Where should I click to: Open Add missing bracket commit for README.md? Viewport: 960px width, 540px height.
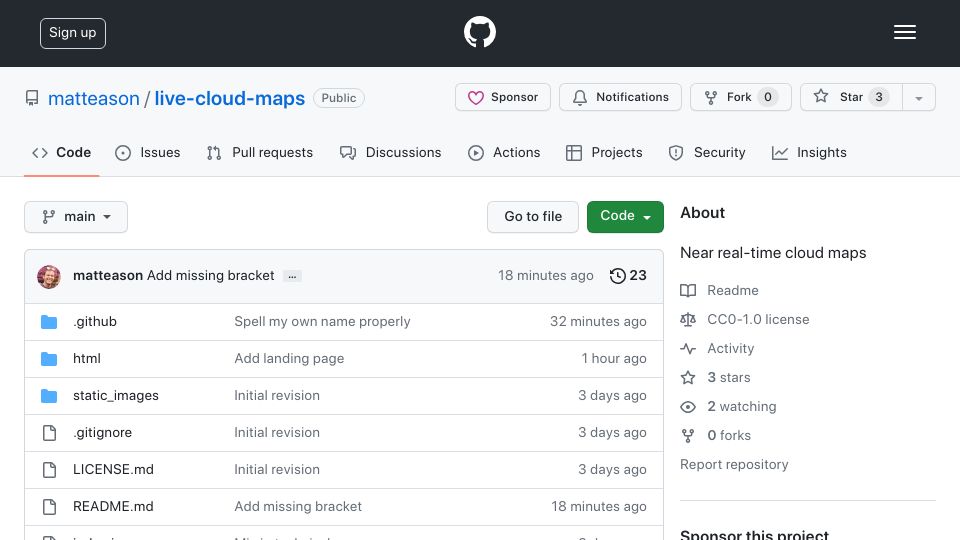coord(298,506)
